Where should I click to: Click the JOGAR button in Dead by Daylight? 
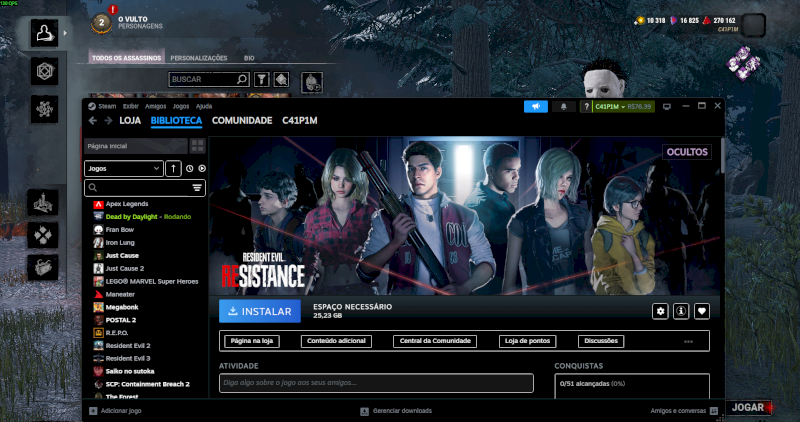(748, 407)
